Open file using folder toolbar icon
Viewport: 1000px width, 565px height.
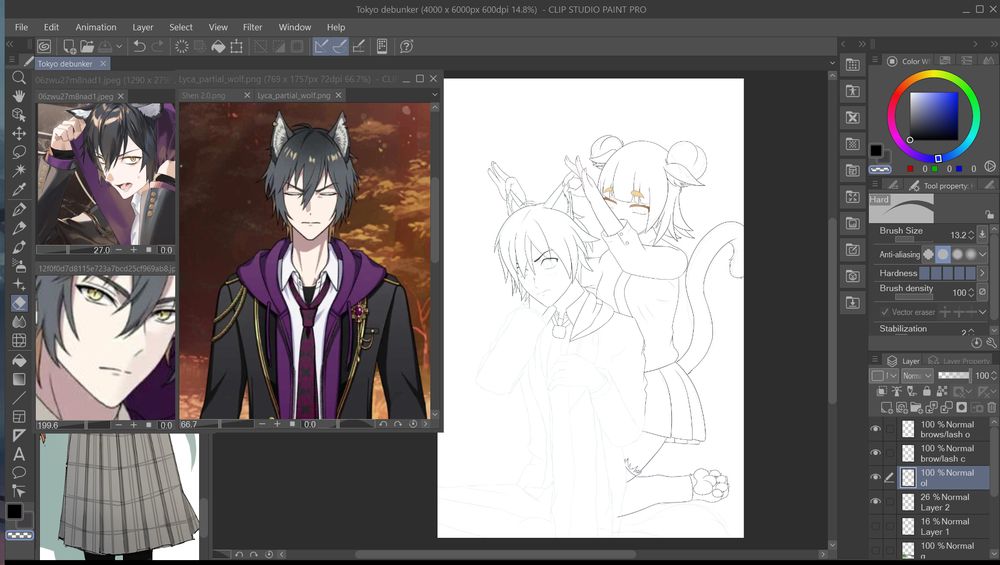[87, 46]
